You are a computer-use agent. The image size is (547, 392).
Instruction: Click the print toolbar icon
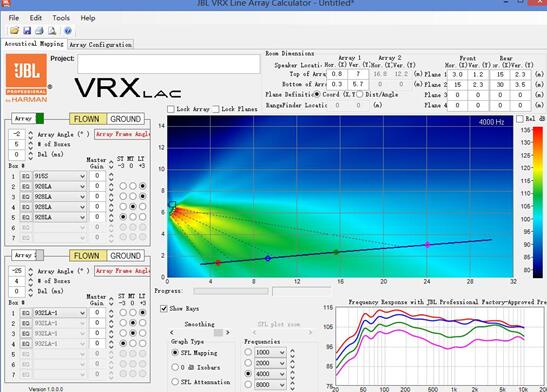(x=39, y=31)
